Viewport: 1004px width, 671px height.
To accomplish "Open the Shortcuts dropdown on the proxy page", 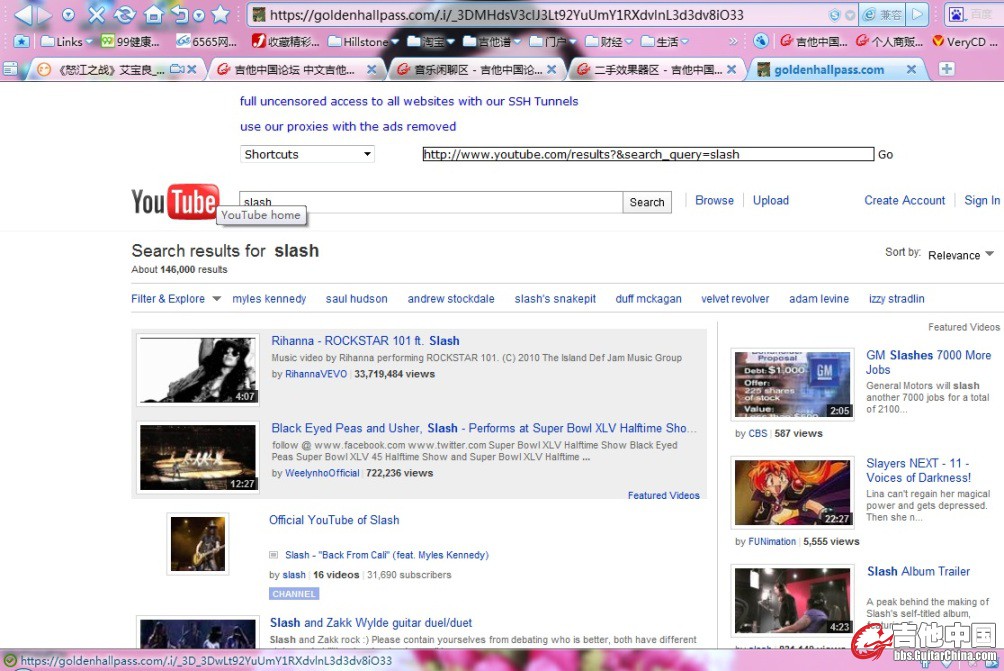I will (307, 154).
